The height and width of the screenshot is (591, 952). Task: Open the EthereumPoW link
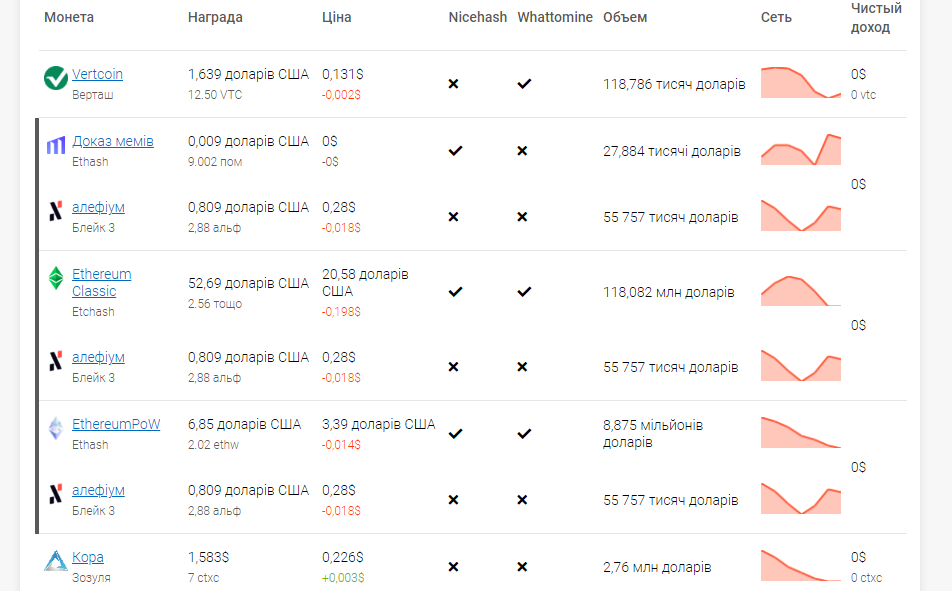(x=116, y=424)
